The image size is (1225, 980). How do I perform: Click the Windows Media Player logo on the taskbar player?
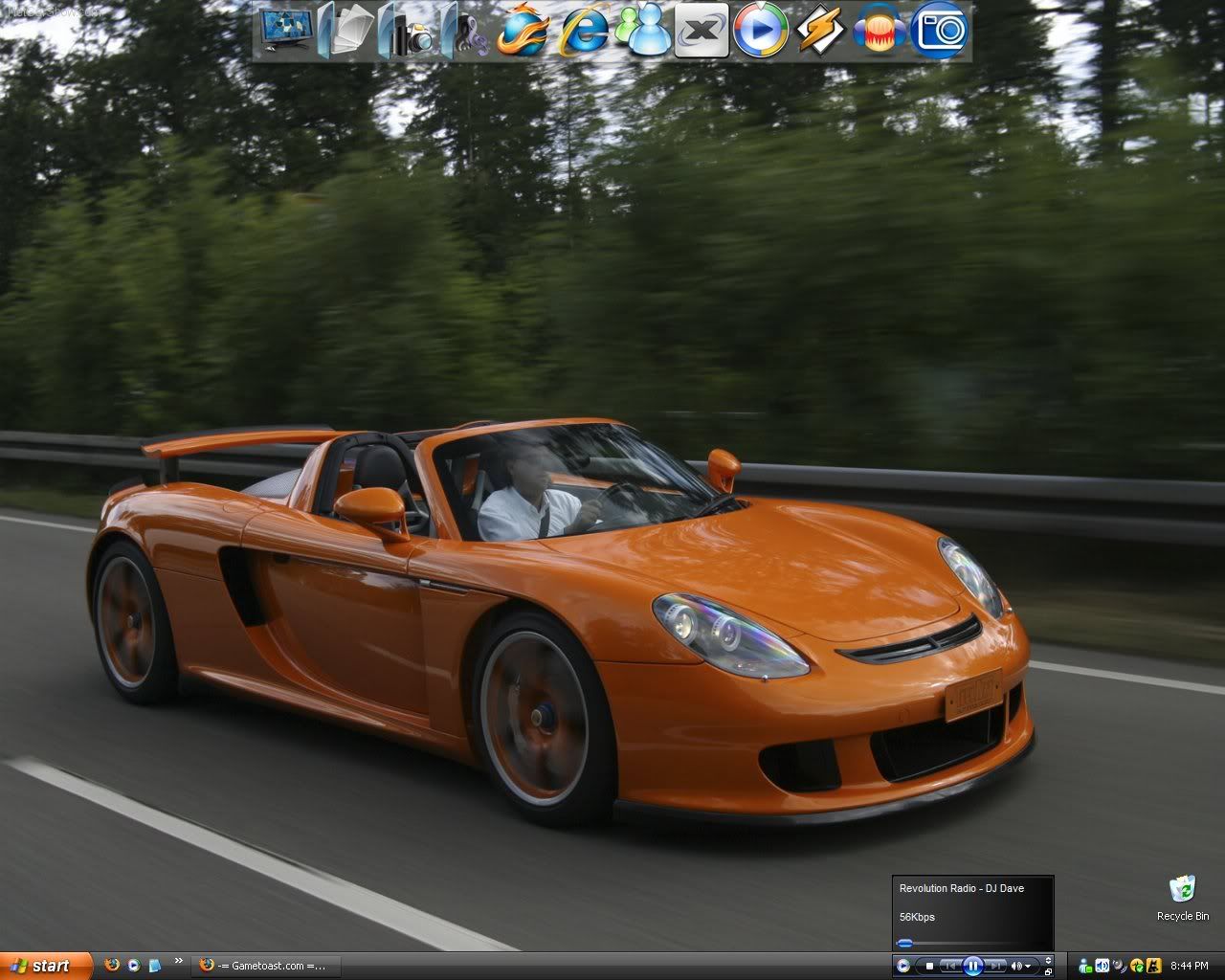(903, 967)
